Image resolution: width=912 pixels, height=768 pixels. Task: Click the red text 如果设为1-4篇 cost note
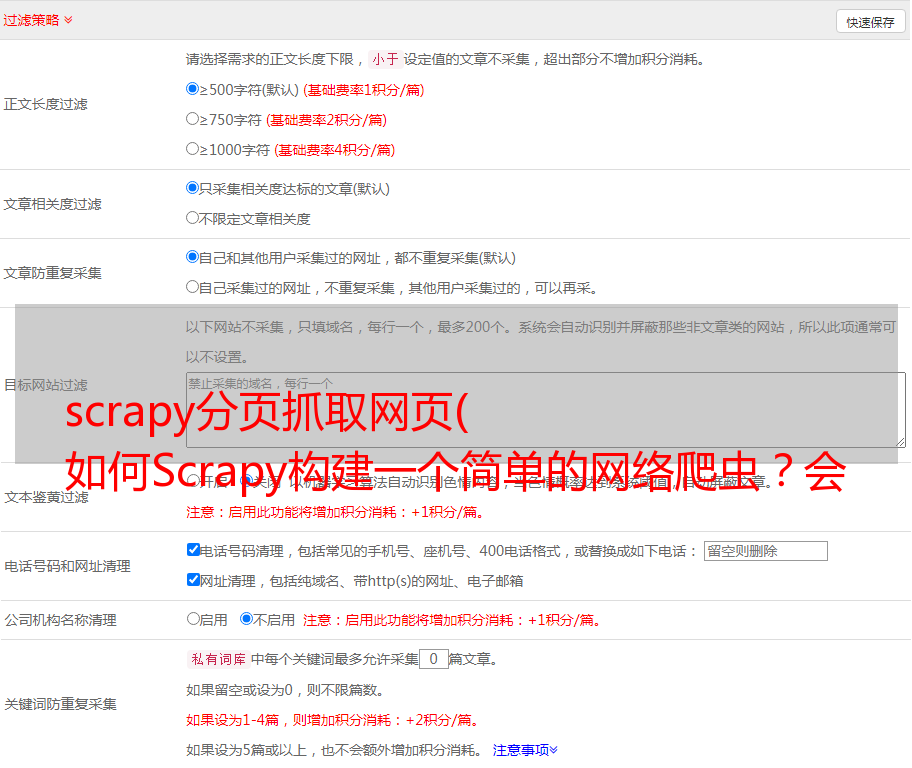[333, 720]
